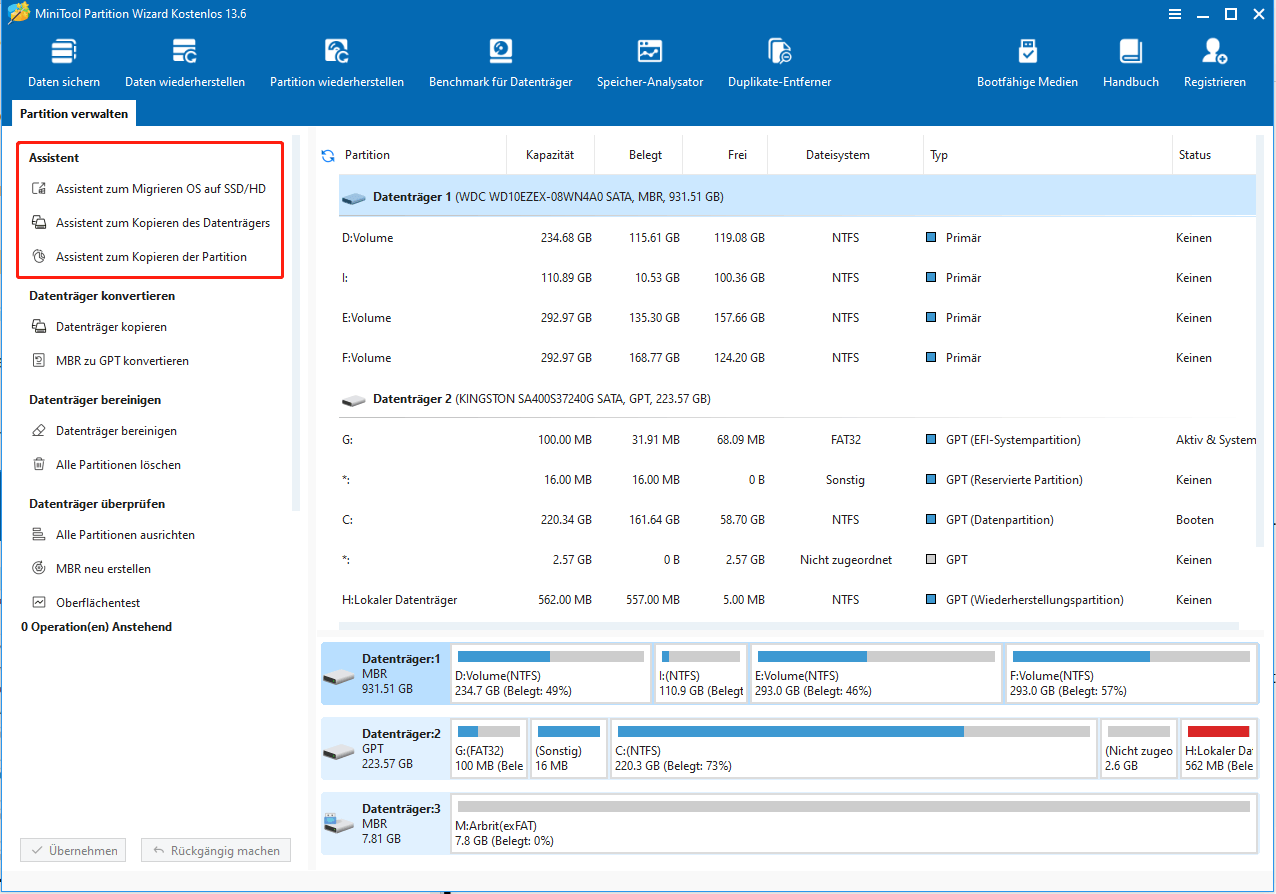The width and height of the screenshot is (1276, 894).
Task: Select H:Lokaler Datenträger row
Action: pyautogui.click(x=797, y=600)
